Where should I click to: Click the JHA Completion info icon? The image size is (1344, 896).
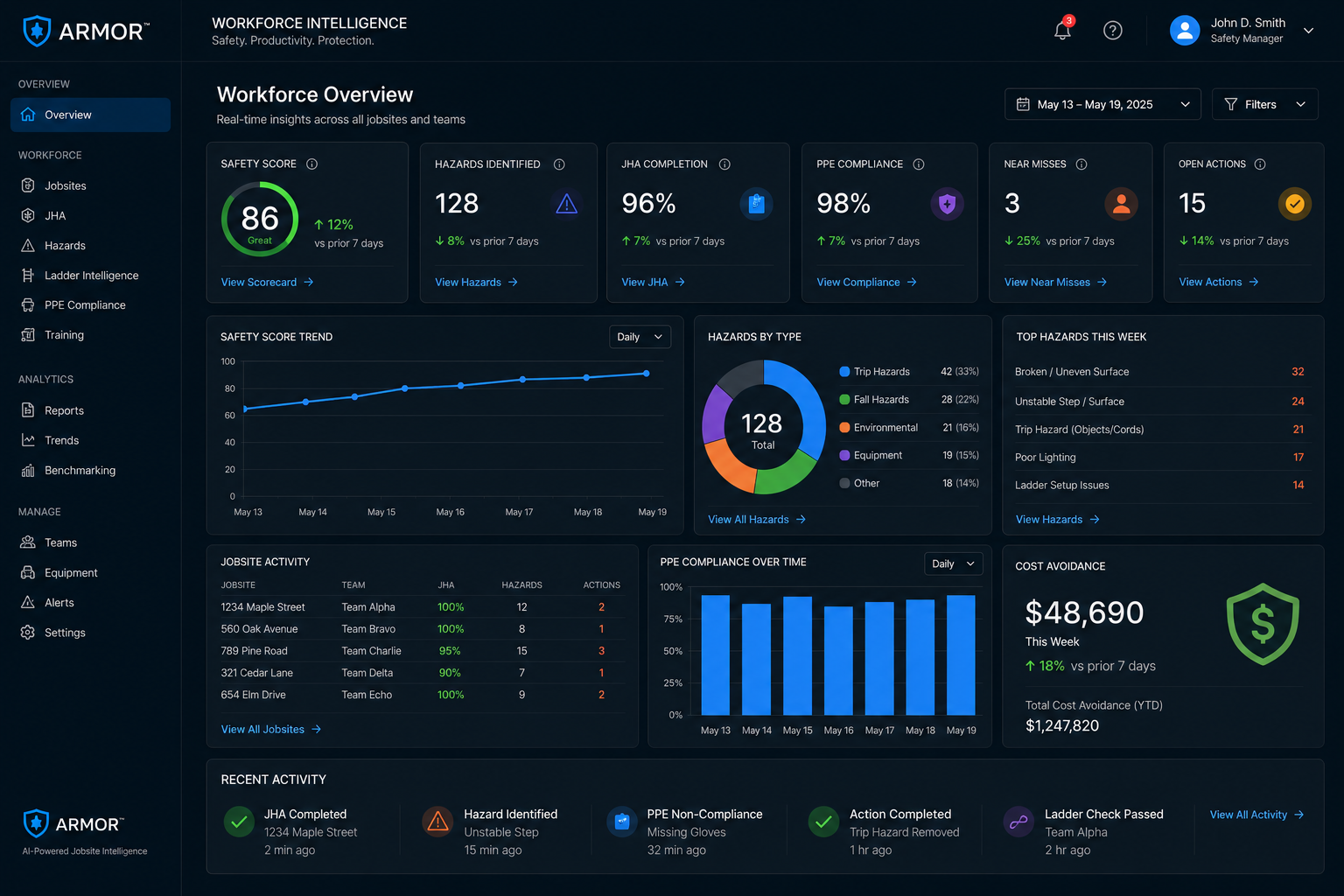[x=724, y=164]
